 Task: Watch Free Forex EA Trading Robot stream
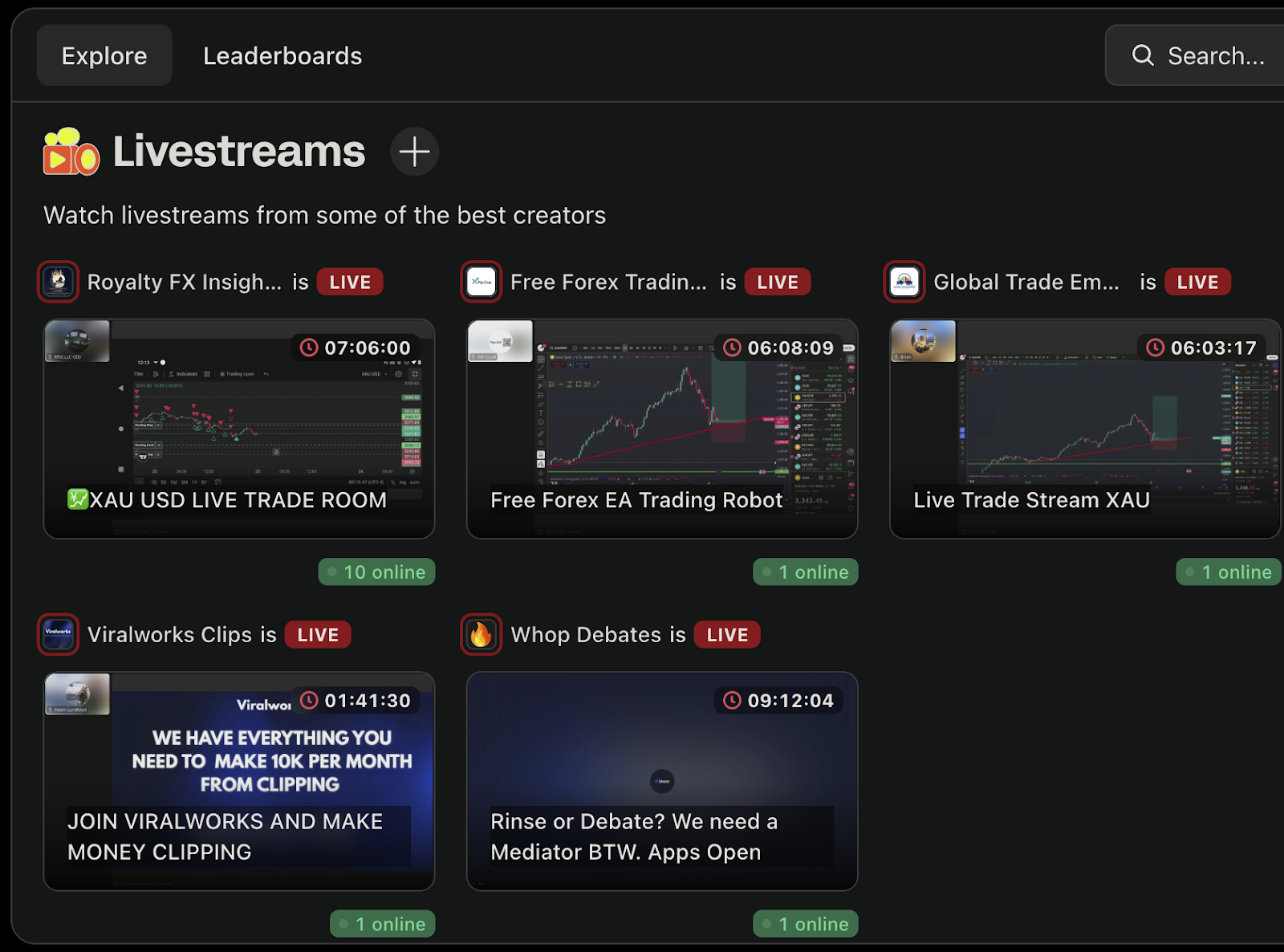662,429
